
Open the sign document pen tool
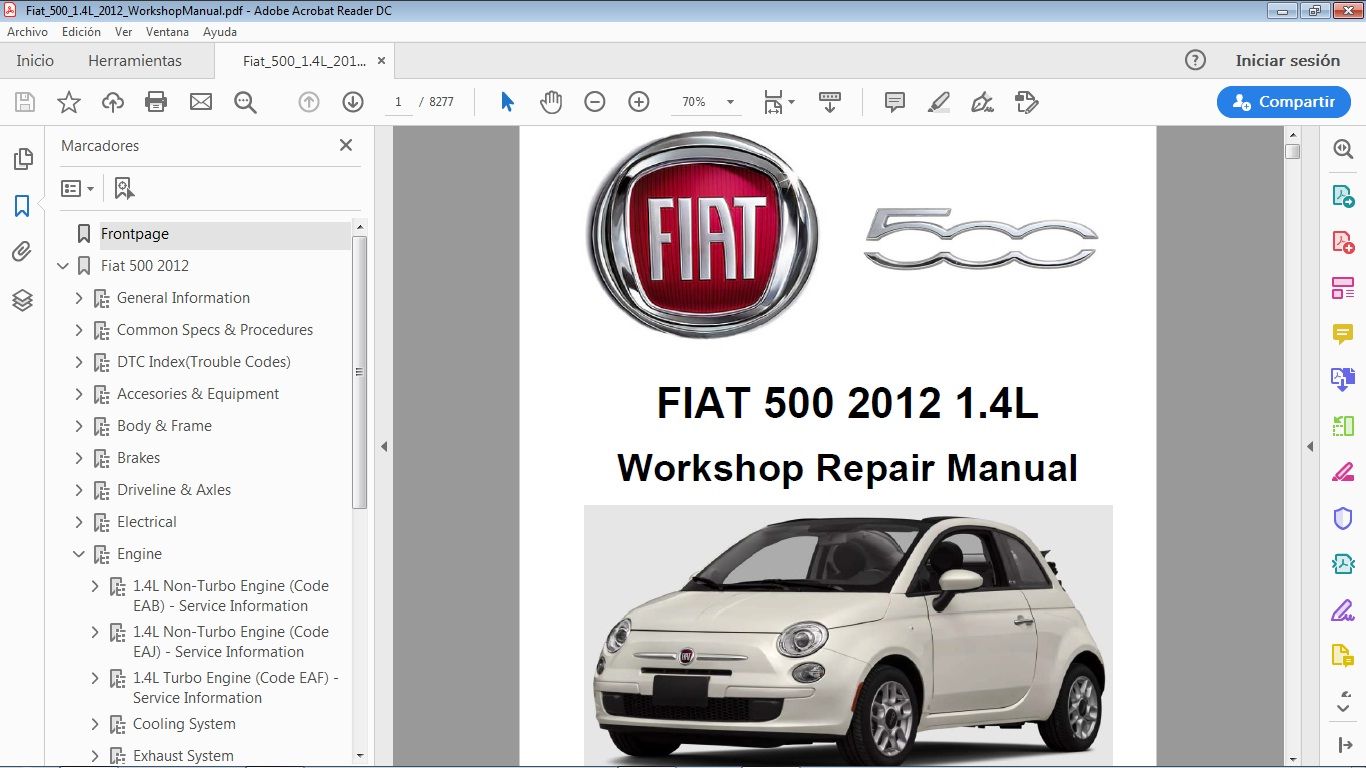point(983,102)
